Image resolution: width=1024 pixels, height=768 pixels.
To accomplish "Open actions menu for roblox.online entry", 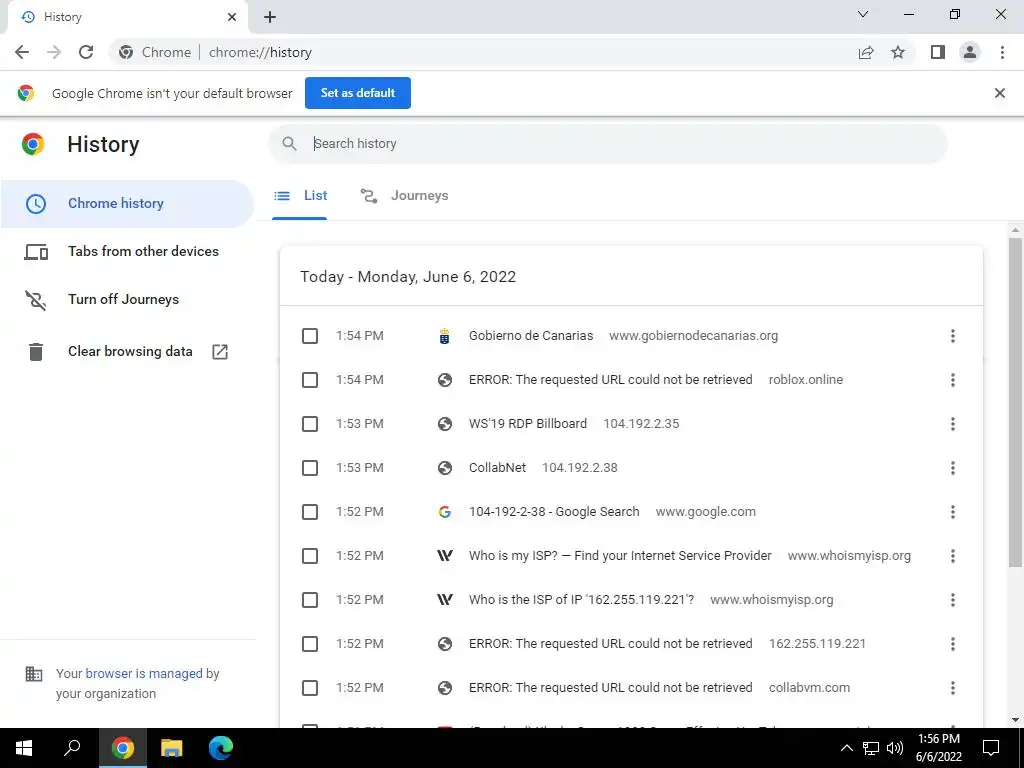I will (x=953, y=380).
